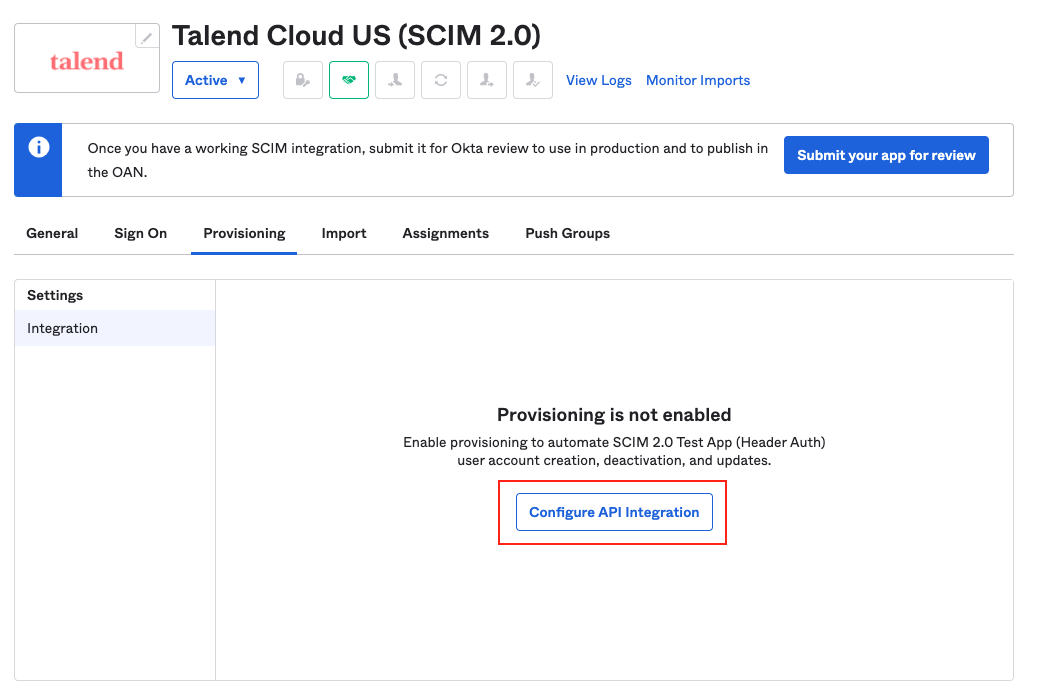
Task: Select the user import icon in the status row
Action: 486,80
